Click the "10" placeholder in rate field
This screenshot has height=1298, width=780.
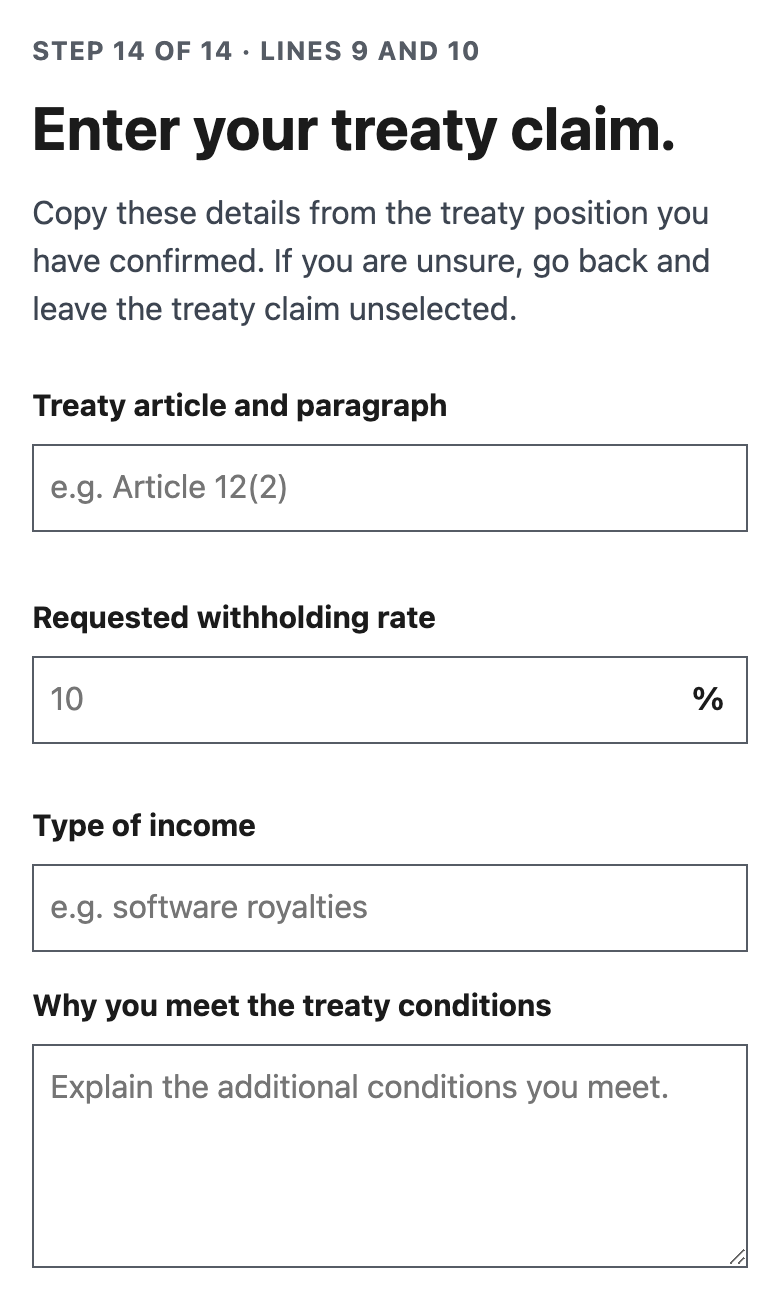67,700
